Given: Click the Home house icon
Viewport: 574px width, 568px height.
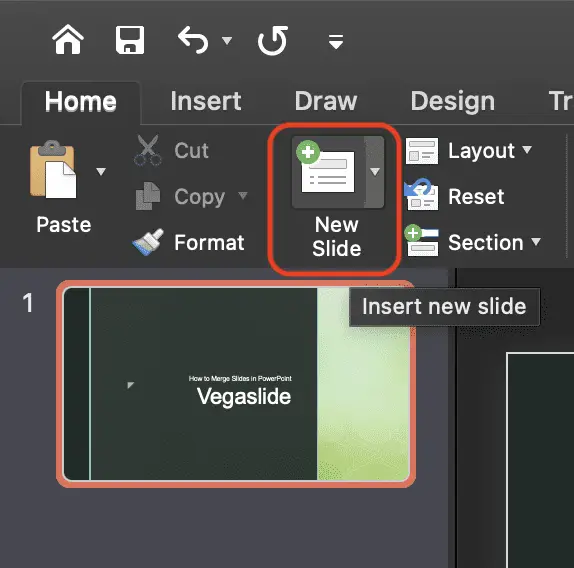Looking at the screenshot, I should pos(68,40).
